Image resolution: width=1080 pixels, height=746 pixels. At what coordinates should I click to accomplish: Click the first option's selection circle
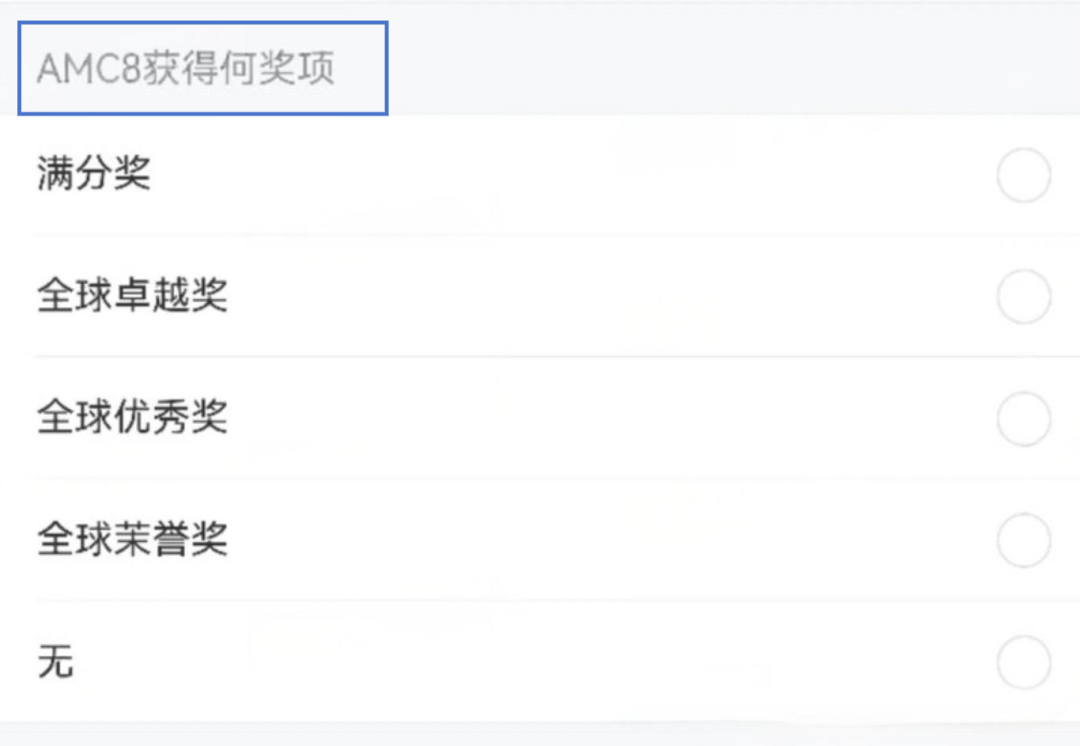1025,173
